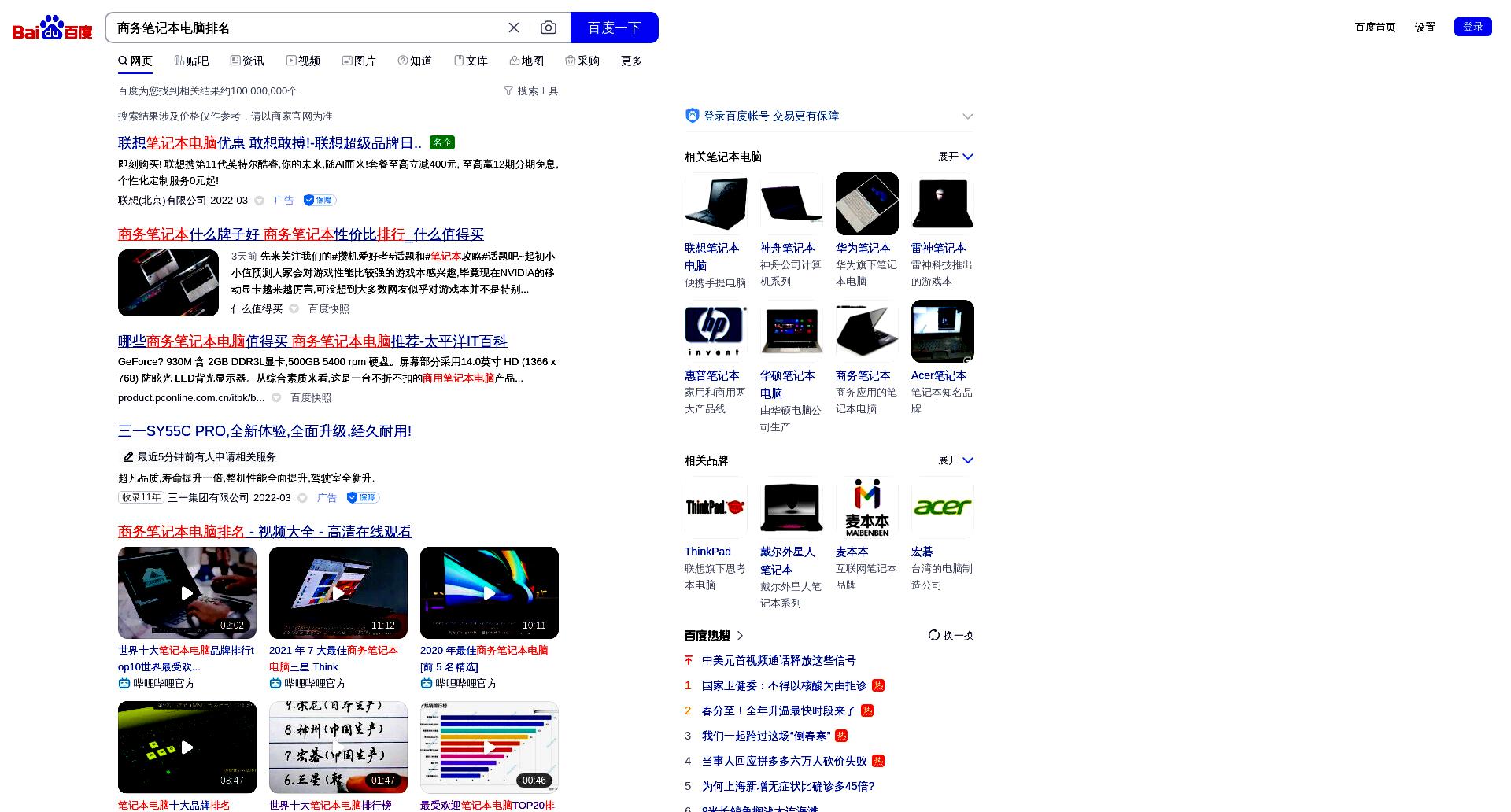Image resolution: width=1511 pixels, height=812 pixels.
Task: Click the 麦本本 brand logo
Action: [867, 507]
